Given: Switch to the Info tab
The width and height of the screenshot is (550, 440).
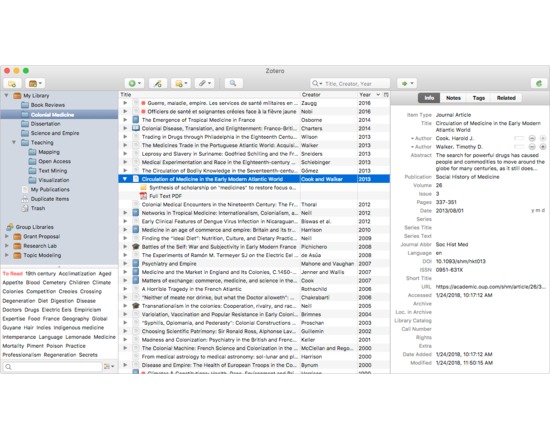Looking at the screenshot, I should tap(429, 98).
